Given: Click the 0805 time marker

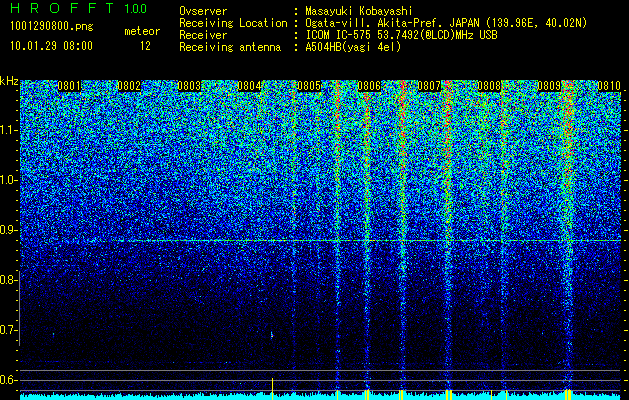Looking at the screenshot, I should pos(309,86).
